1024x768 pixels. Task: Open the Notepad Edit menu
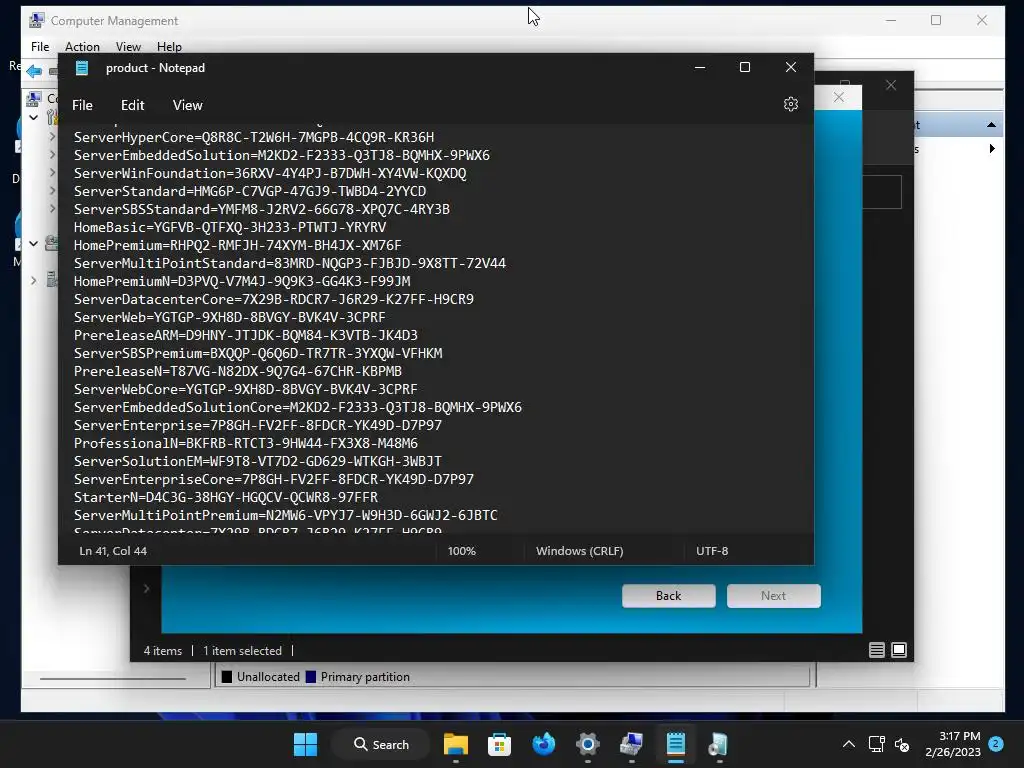tap(133, 105)
